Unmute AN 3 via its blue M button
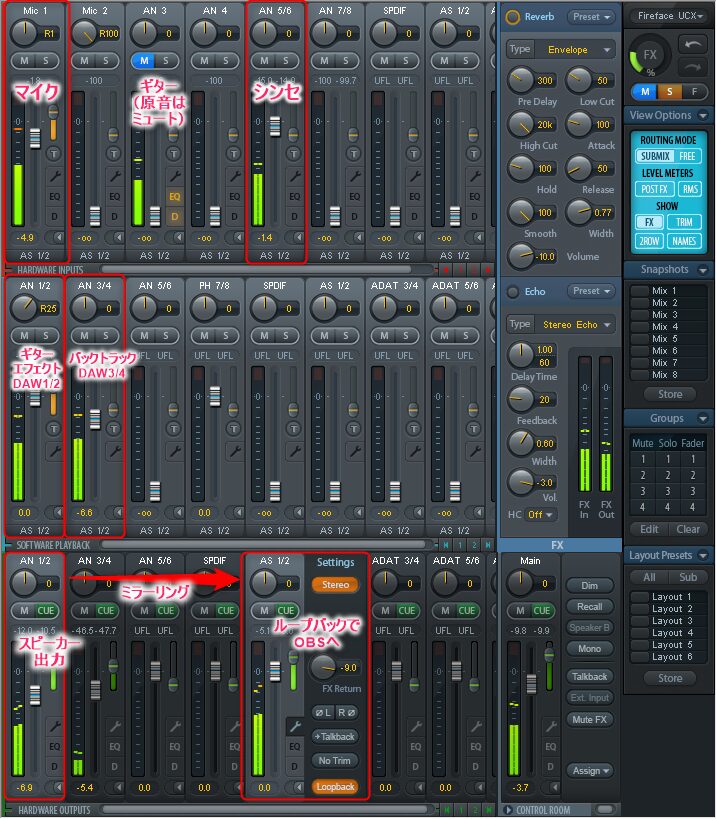The height and width of the screenshot is (819, 717). coord(144,61)
